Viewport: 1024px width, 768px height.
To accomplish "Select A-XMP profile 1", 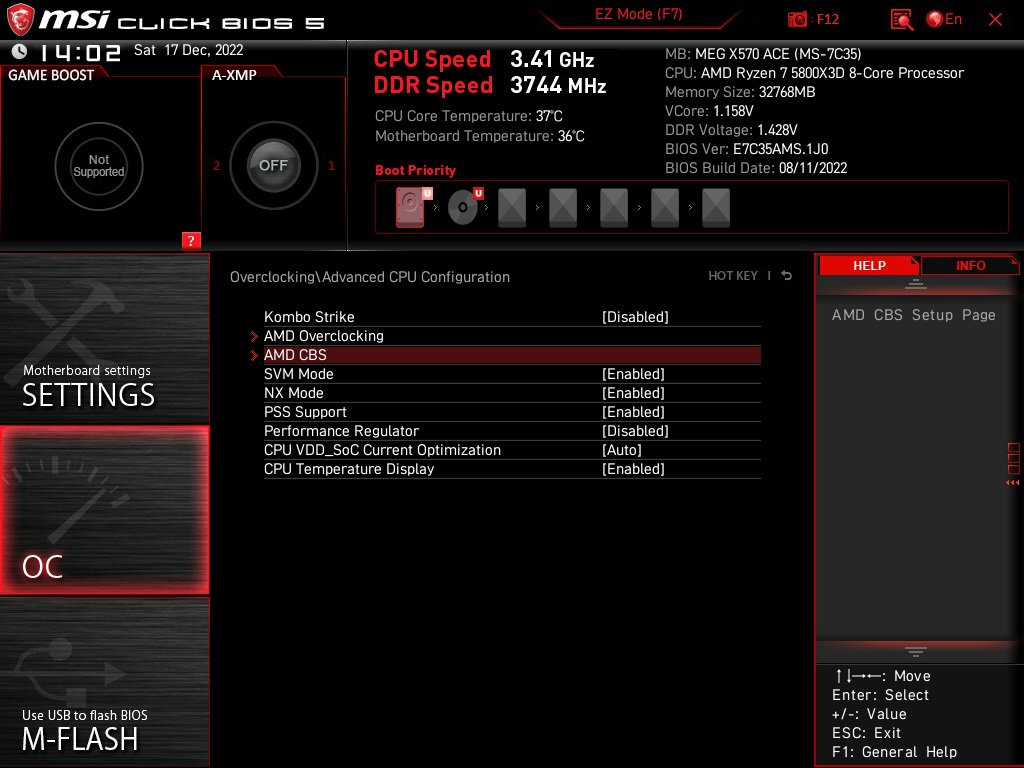I will 331,166.
